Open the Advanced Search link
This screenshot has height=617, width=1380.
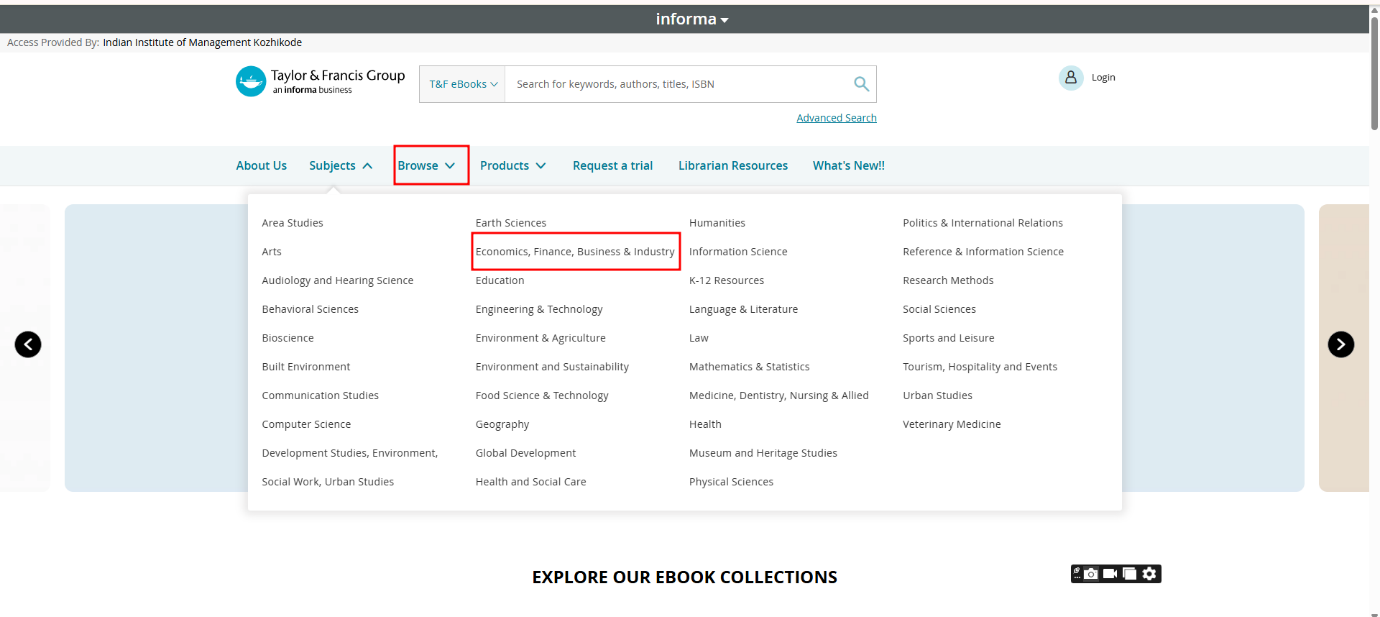[836, 118]
